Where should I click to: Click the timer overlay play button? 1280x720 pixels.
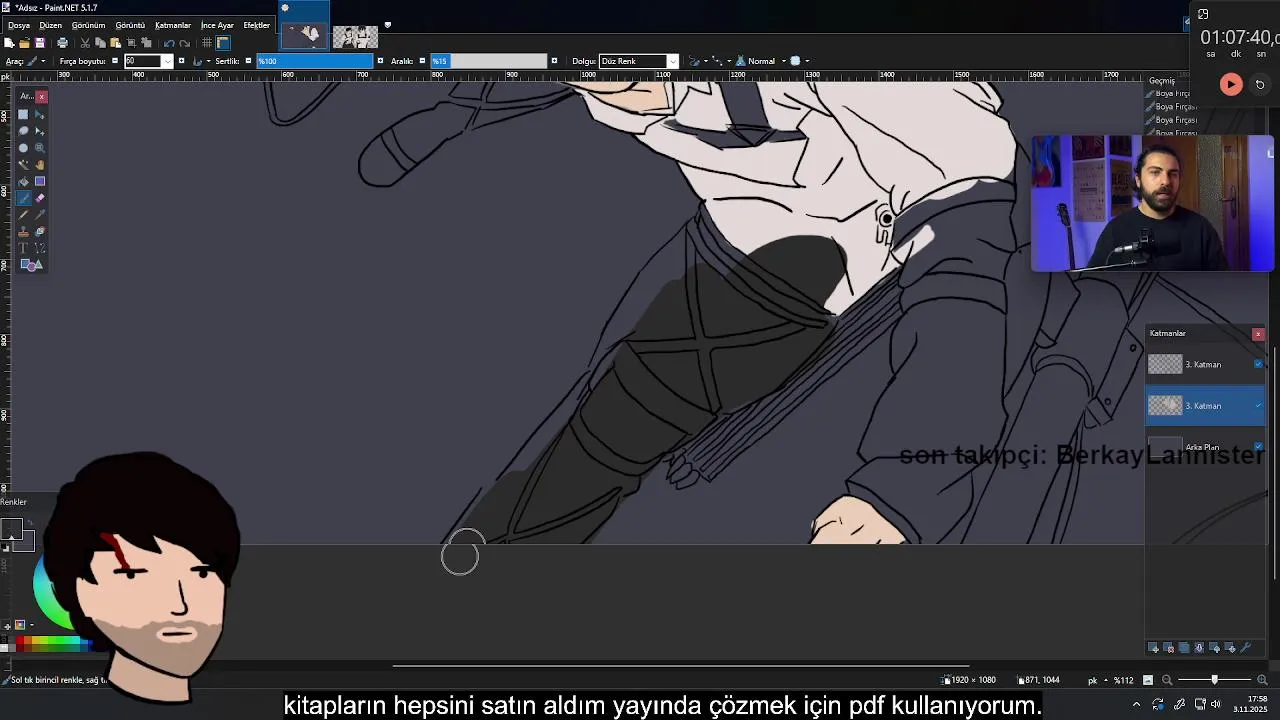(1231, 85)
